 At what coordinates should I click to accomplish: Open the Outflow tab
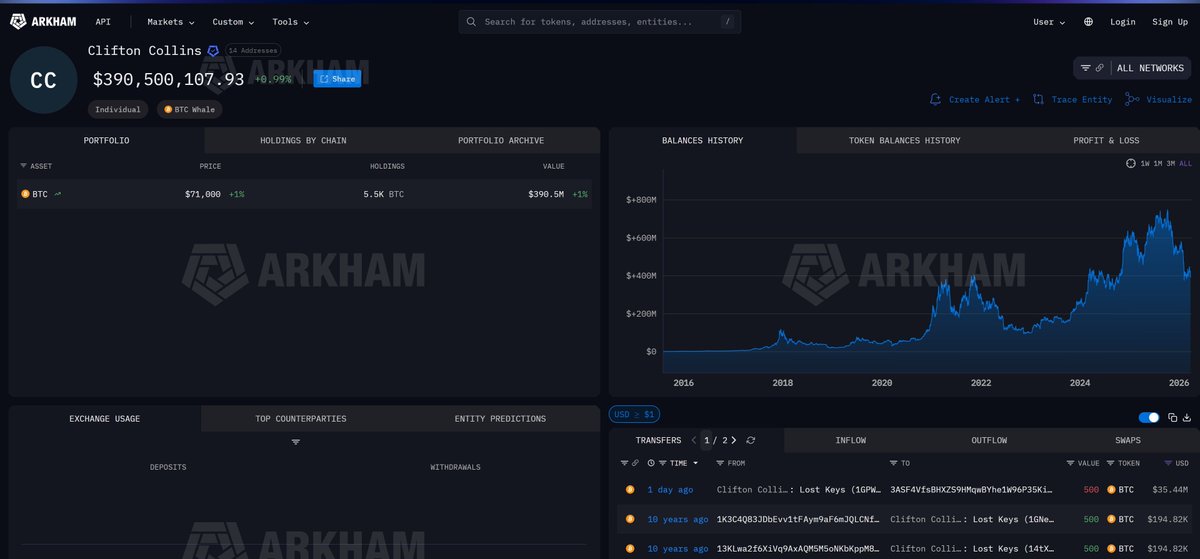pyautogui.click(x=989, y=440)
